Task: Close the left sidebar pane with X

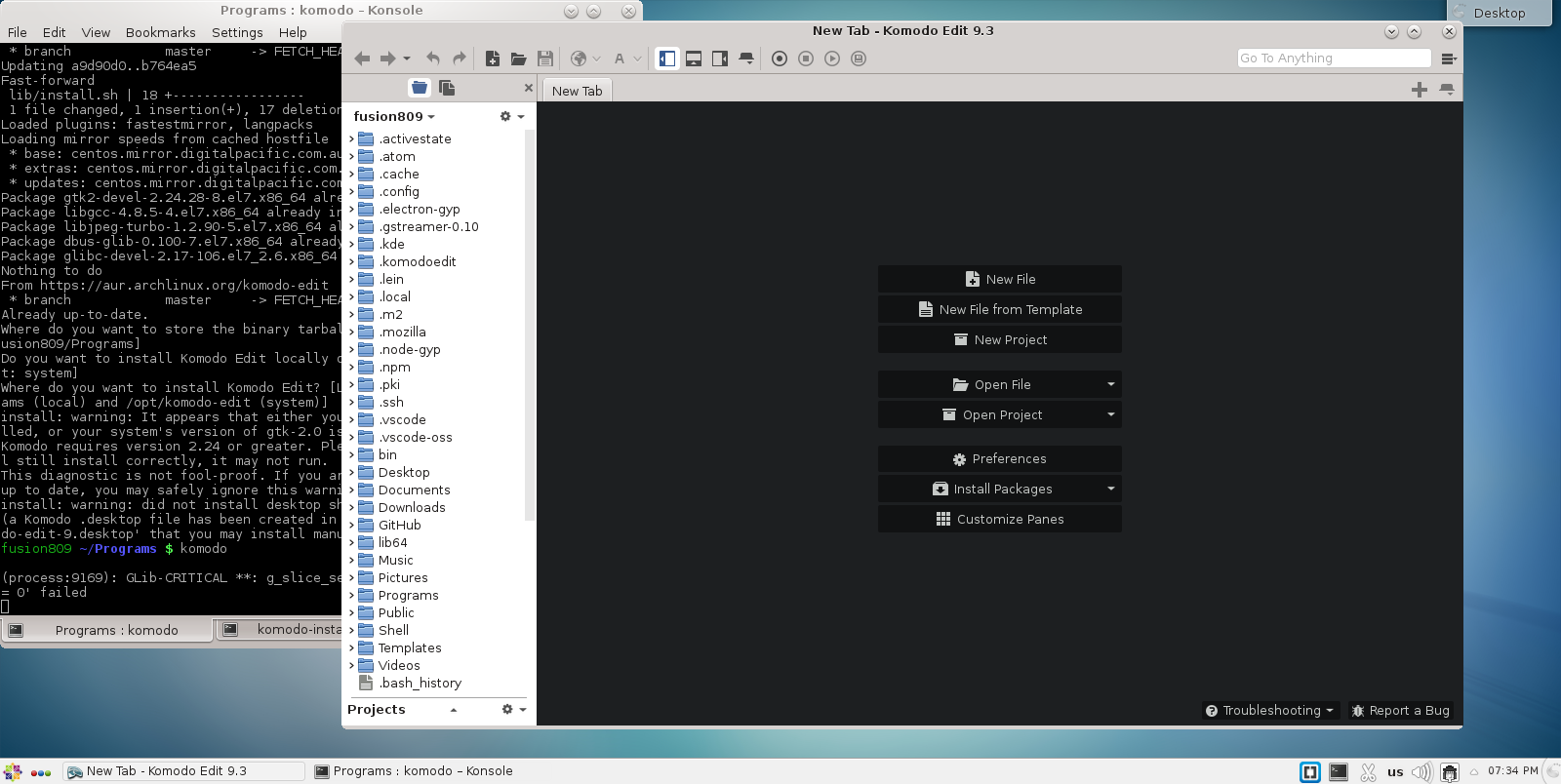Action: pyautogui.click(x=529, y=88)
